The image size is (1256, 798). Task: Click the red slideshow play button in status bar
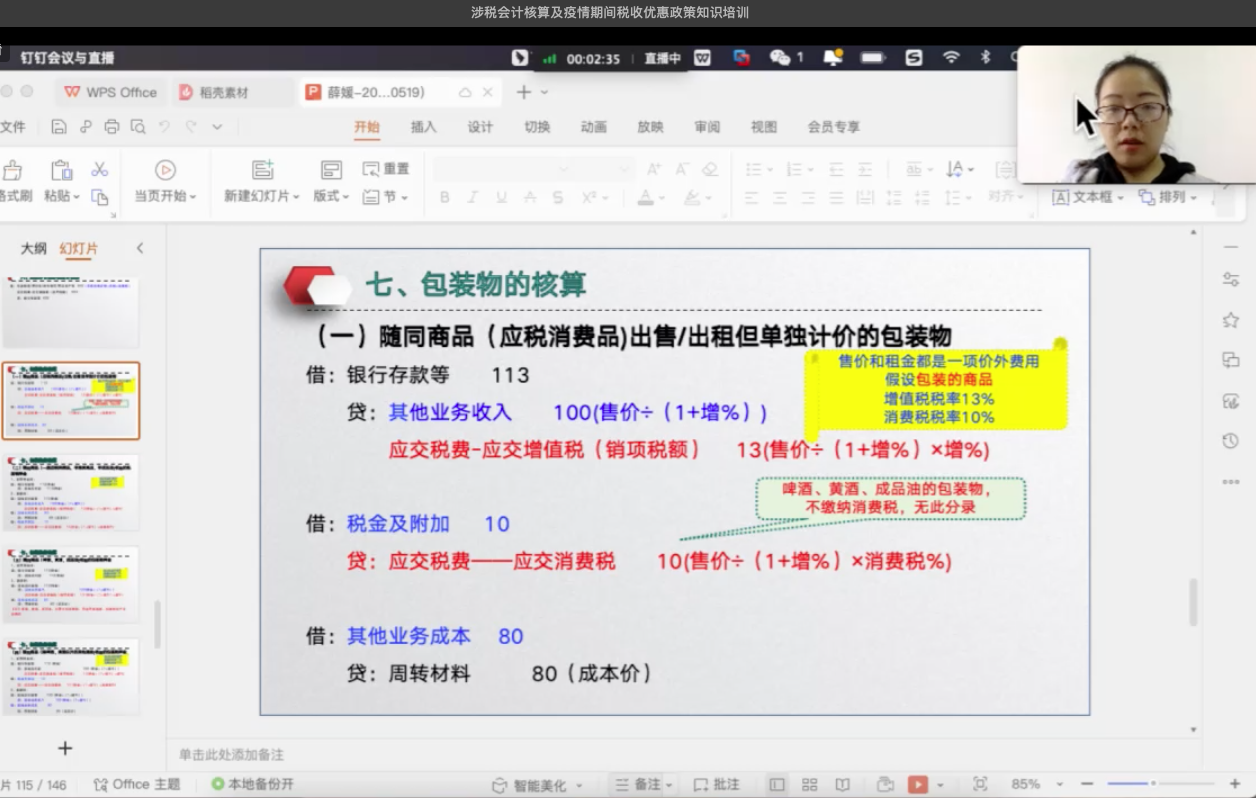pos(917,785)
